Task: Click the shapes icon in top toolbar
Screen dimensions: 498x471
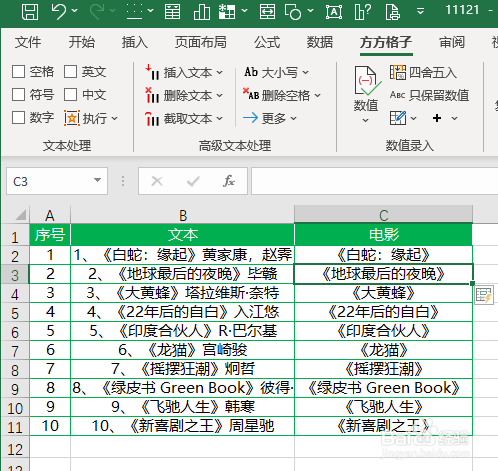Action: coord(293,12)
